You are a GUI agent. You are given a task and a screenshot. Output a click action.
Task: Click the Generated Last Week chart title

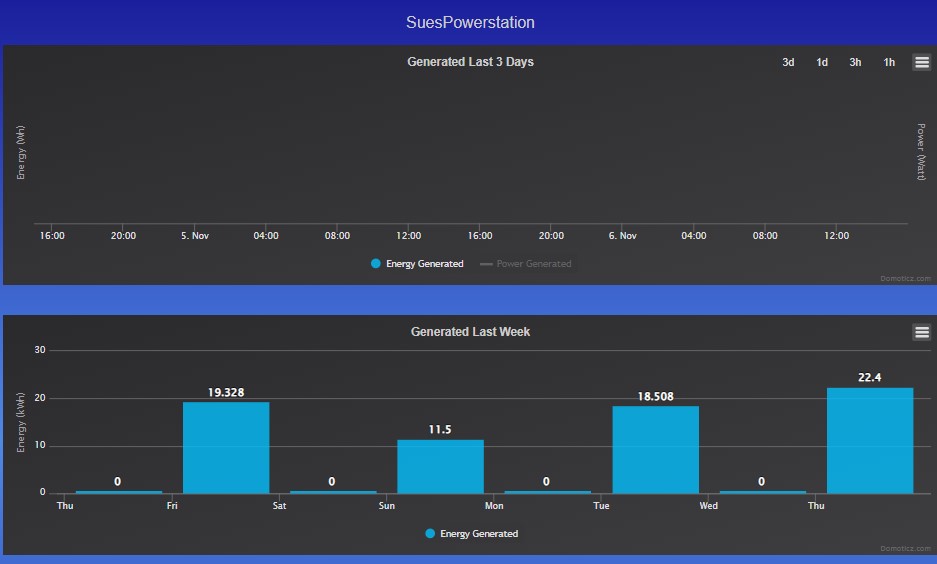[470, 332]
